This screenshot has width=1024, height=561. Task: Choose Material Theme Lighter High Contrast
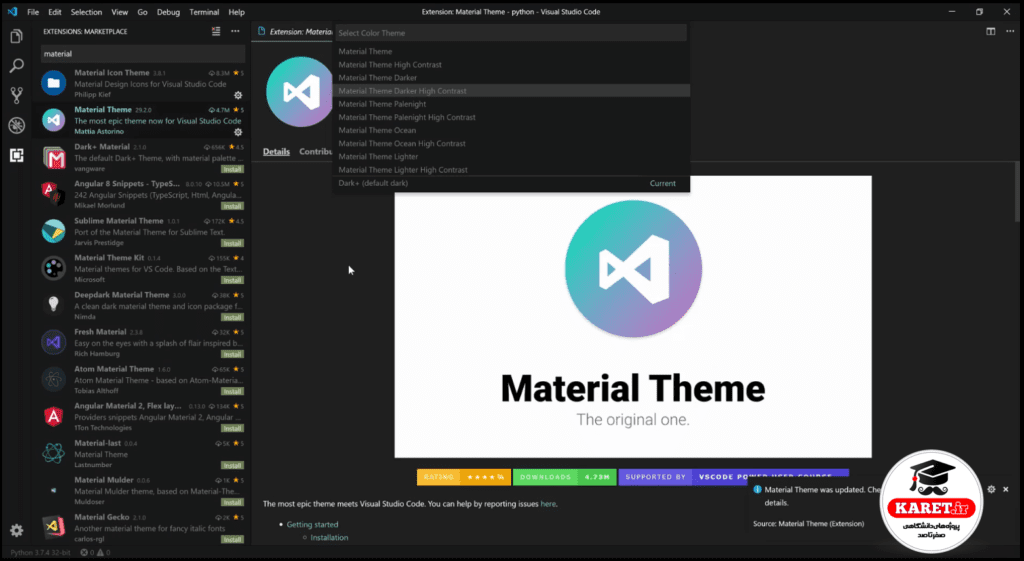tap(511, 169)
